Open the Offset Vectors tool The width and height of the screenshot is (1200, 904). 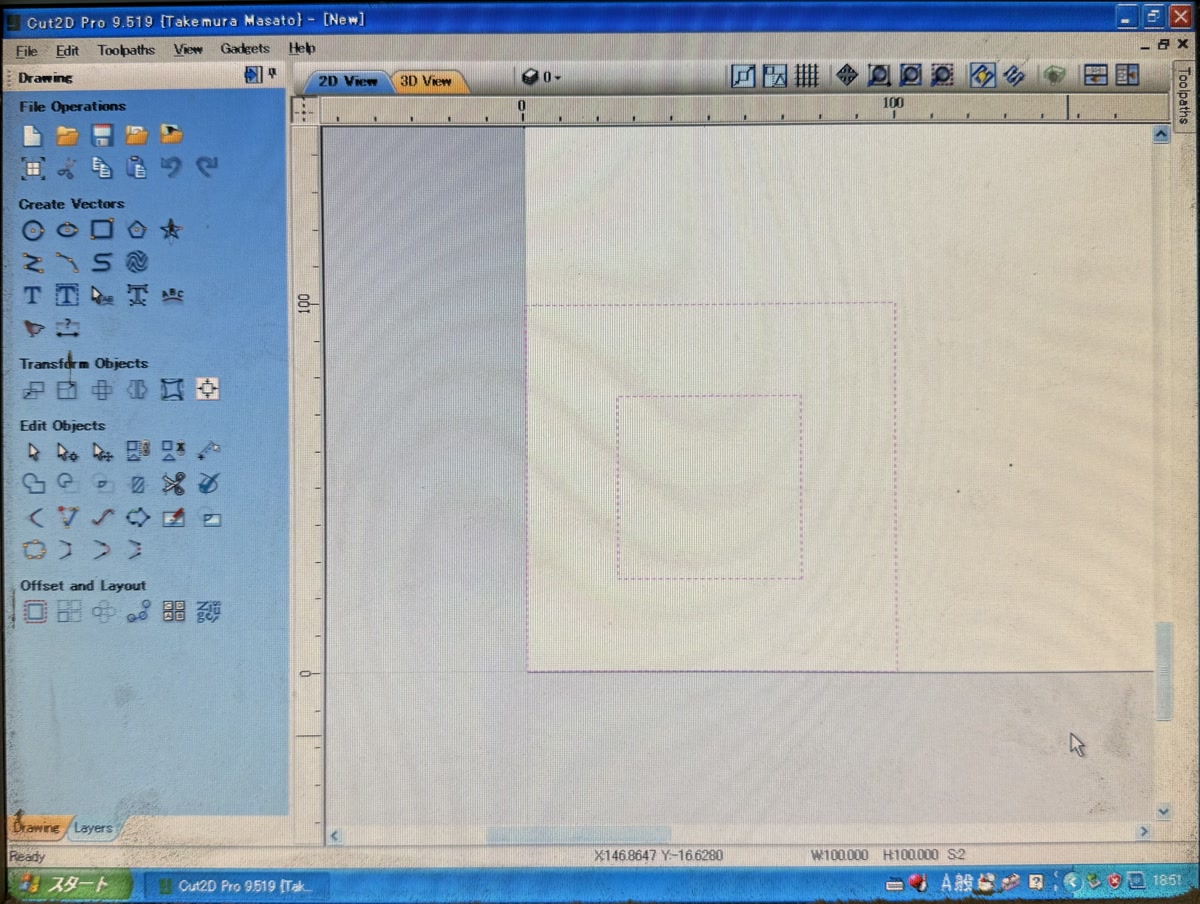tap(34, 611)
